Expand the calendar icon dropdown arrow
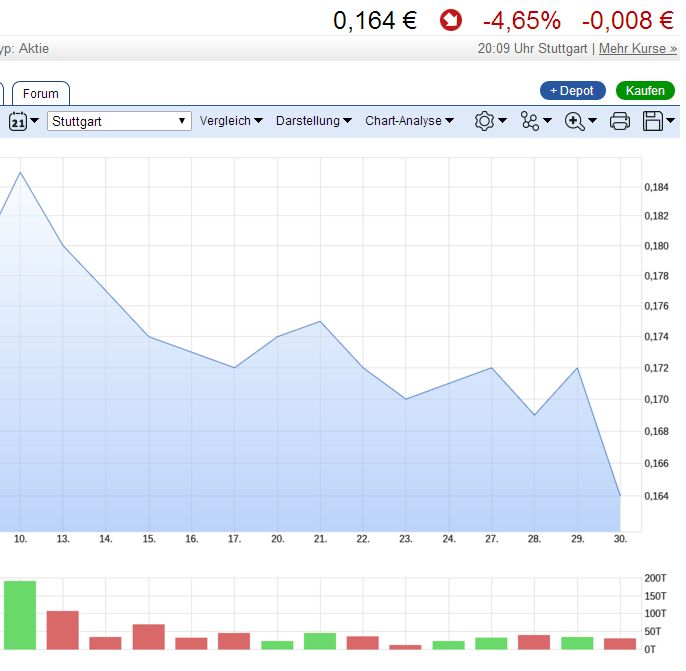Viewport: 686px width, 671px height. point(35,120)
